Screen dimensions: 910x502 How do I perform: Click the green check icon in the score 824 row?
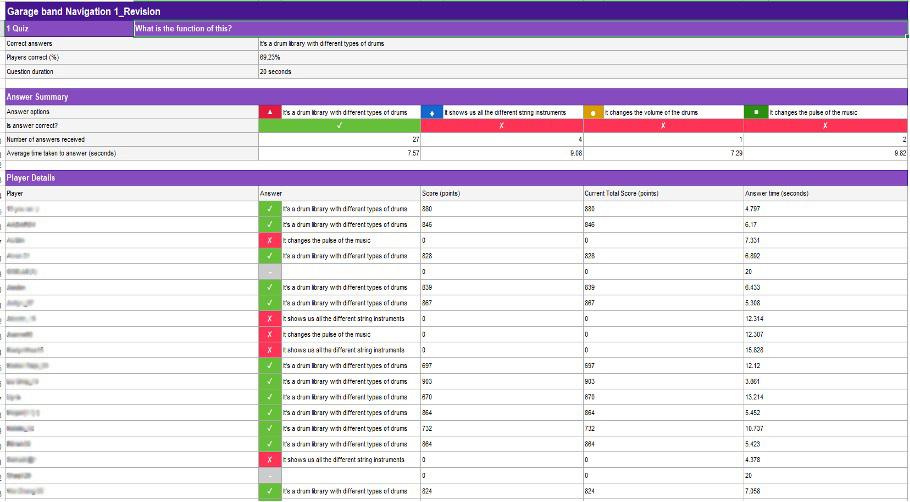click(270, 491)
